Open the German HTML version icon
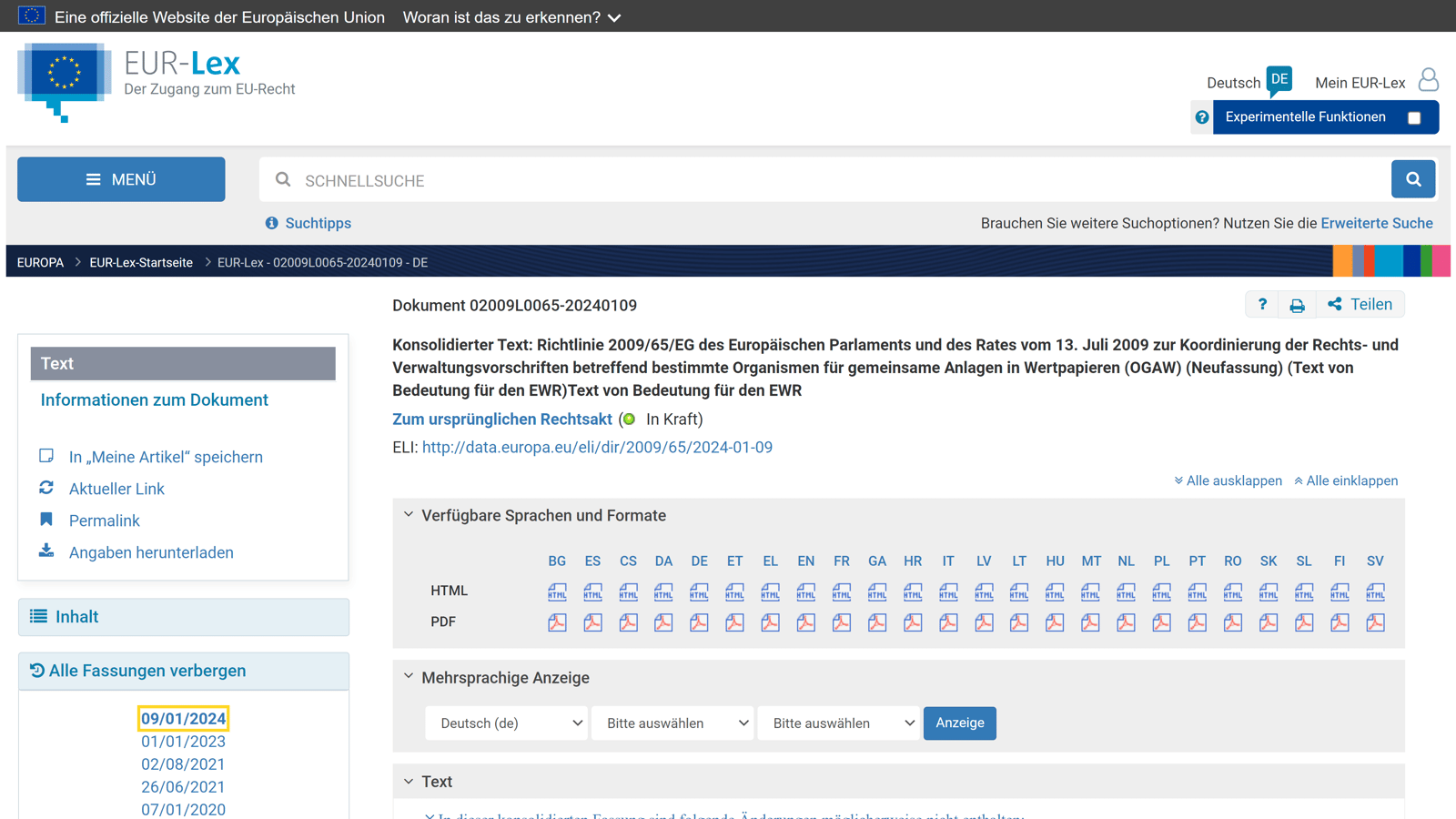Image resolution: width=1456 pixels, height=819 pixels. 699,592
